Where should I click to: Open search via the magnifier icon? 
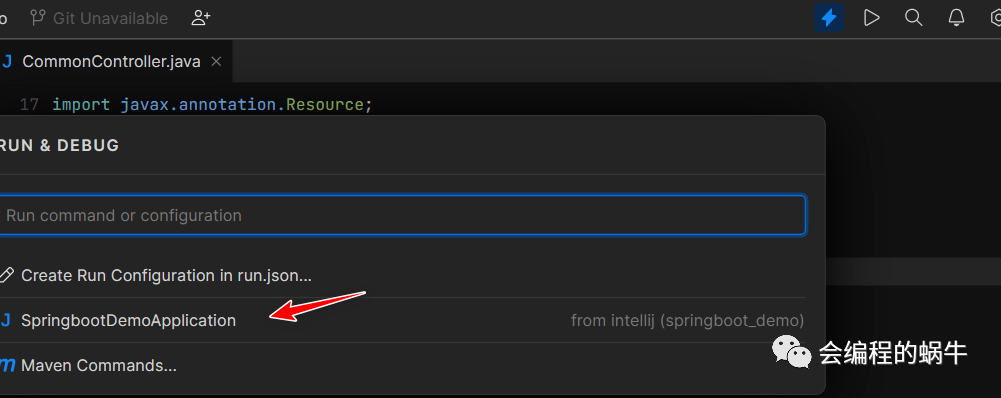[x=914, y=18]
